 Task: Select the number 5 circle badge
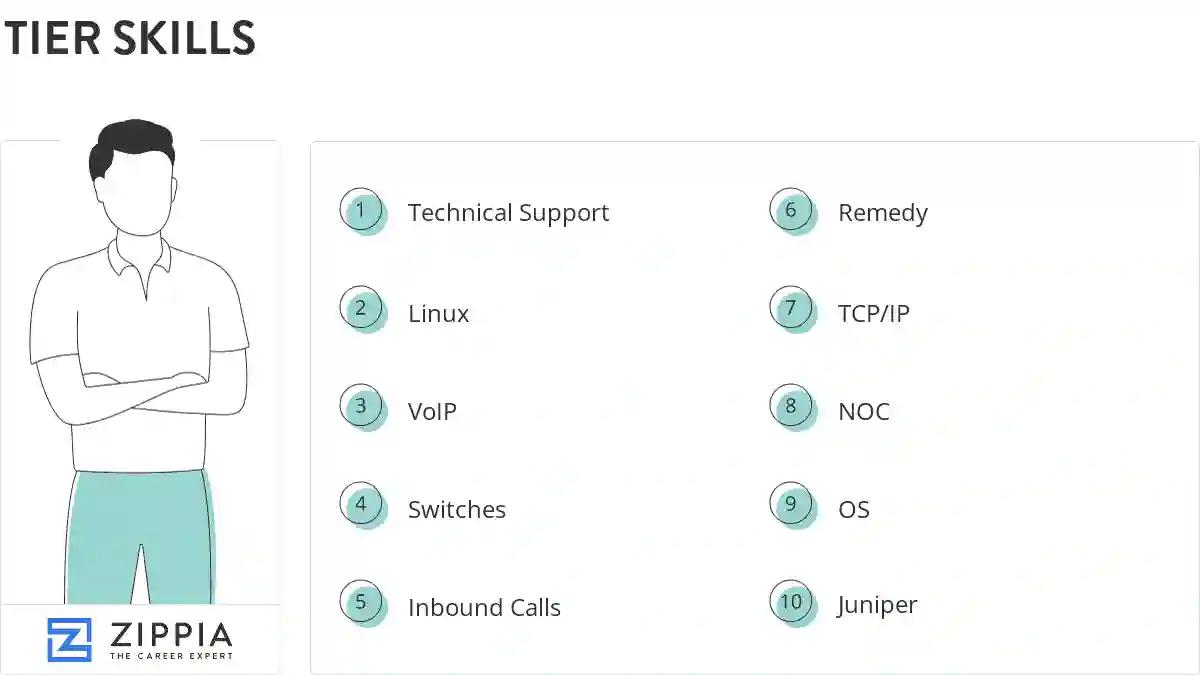[x=362, y=603]
